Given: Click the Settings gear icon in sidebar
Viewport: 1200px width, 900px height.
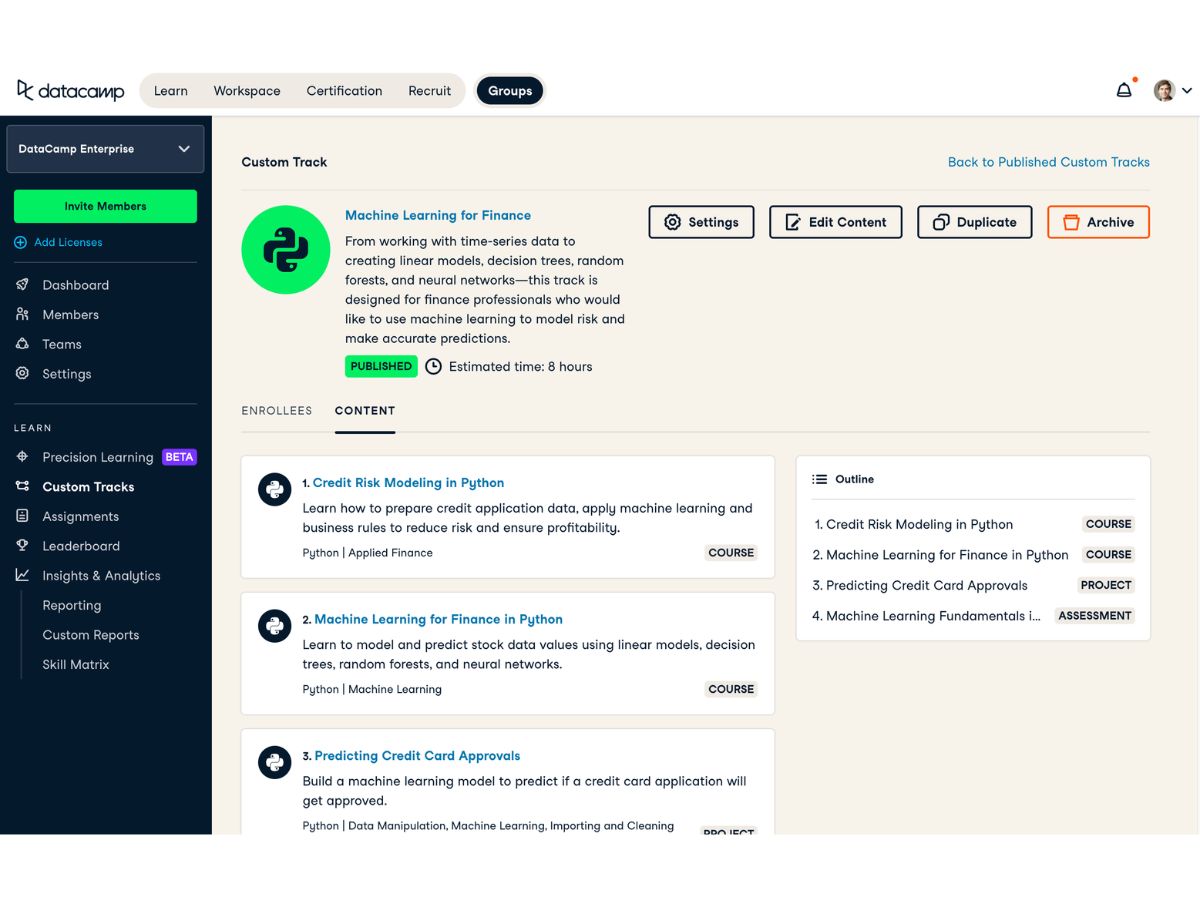Looking at the screenshot, I should [x=22, y=373].
